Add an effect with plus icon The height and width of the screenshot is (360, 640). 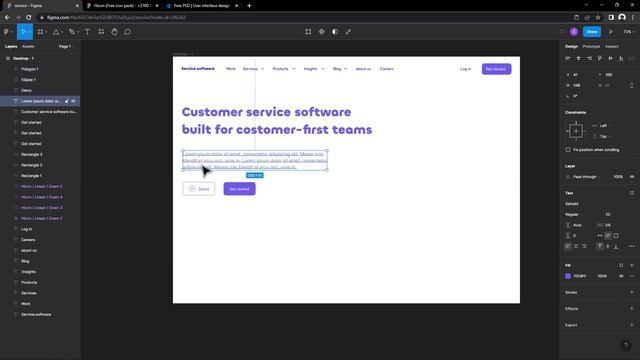[x=632, y=309]
